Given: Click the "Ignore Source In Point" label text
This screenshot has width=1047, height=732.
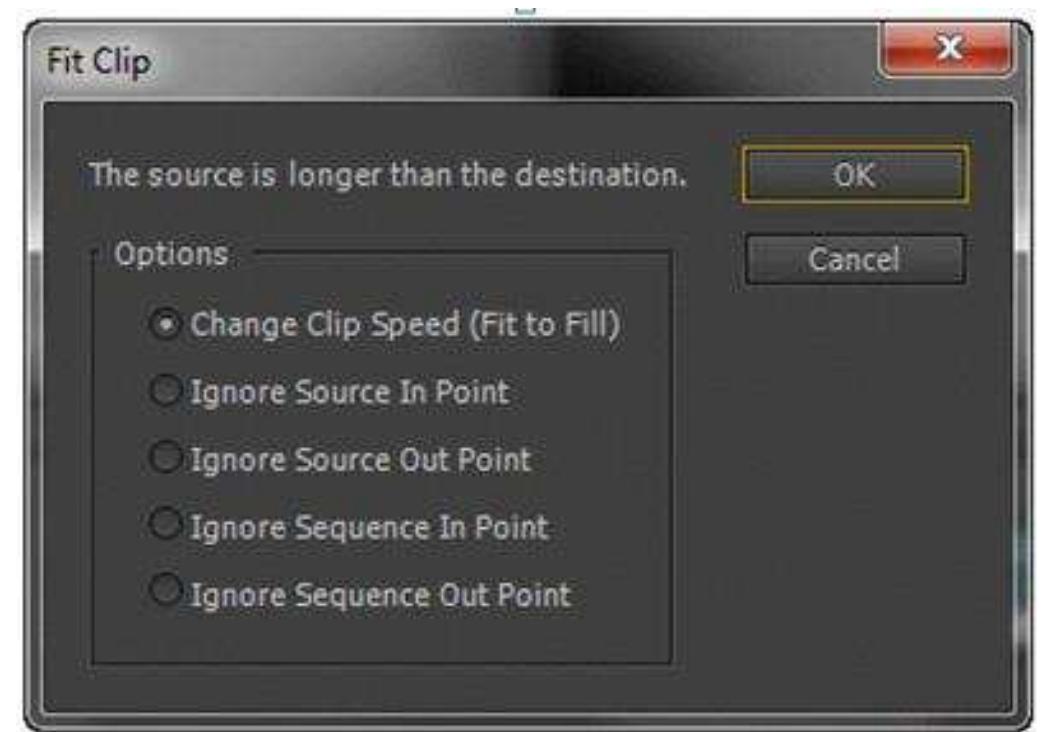Looking at the screenshot, I should tap(350, 392).
